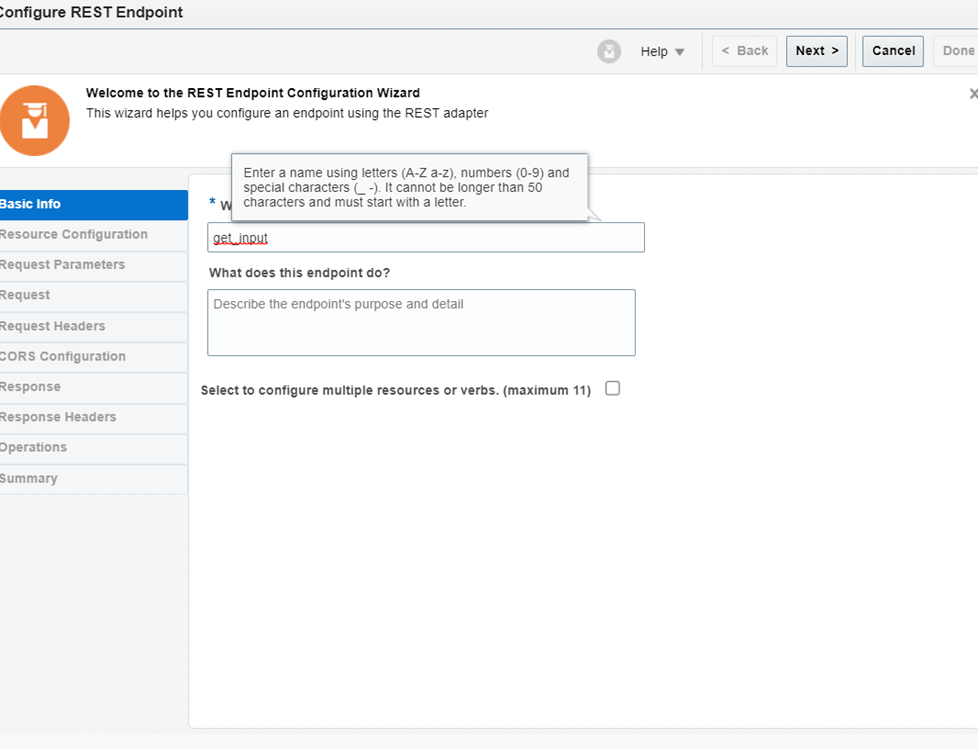This screenshot has width=978, height=749.
Task: Focus the endpoint description text area
Action: [421, 322]
